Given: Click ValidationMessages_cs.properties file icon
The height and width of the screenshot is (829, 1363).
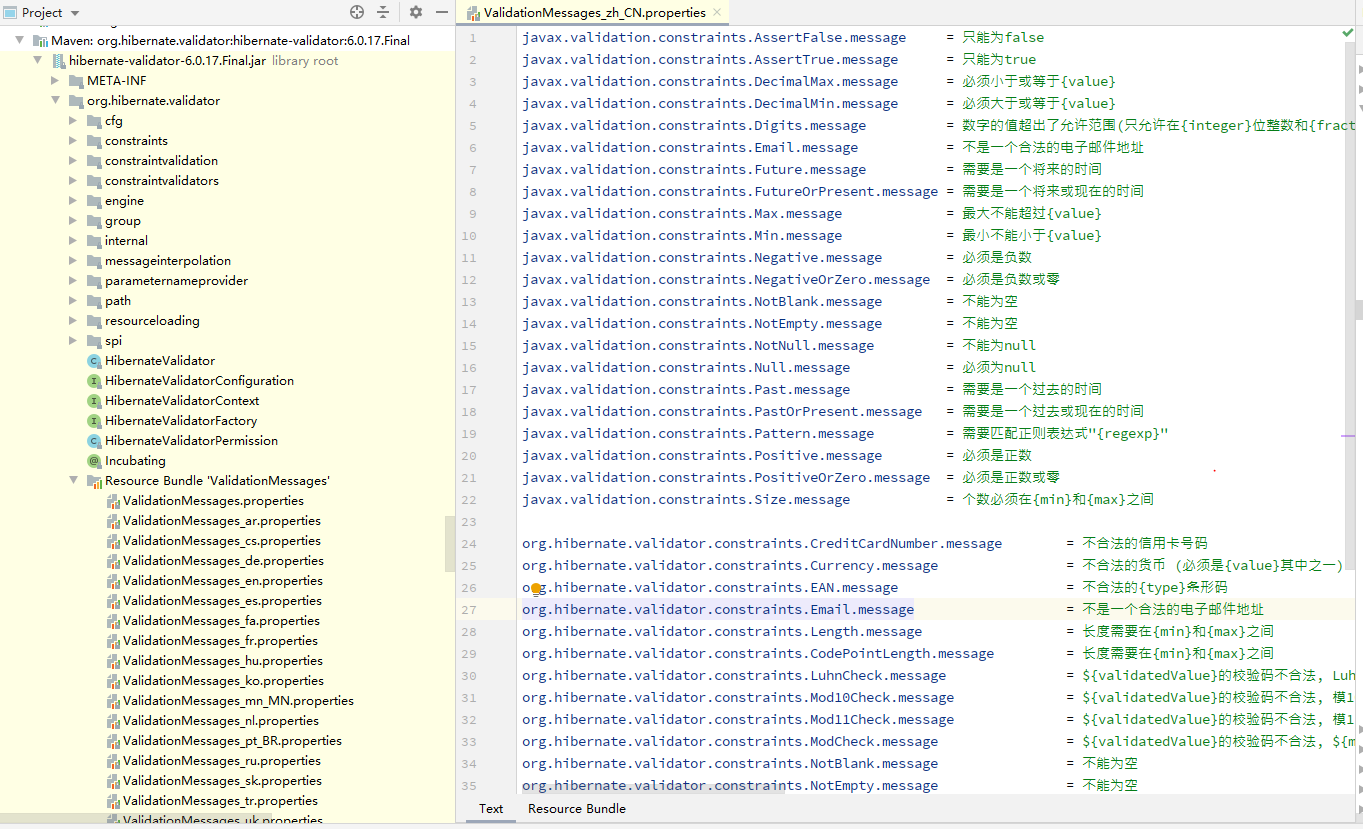Looking at the screenshot, I should click(112, 541).
